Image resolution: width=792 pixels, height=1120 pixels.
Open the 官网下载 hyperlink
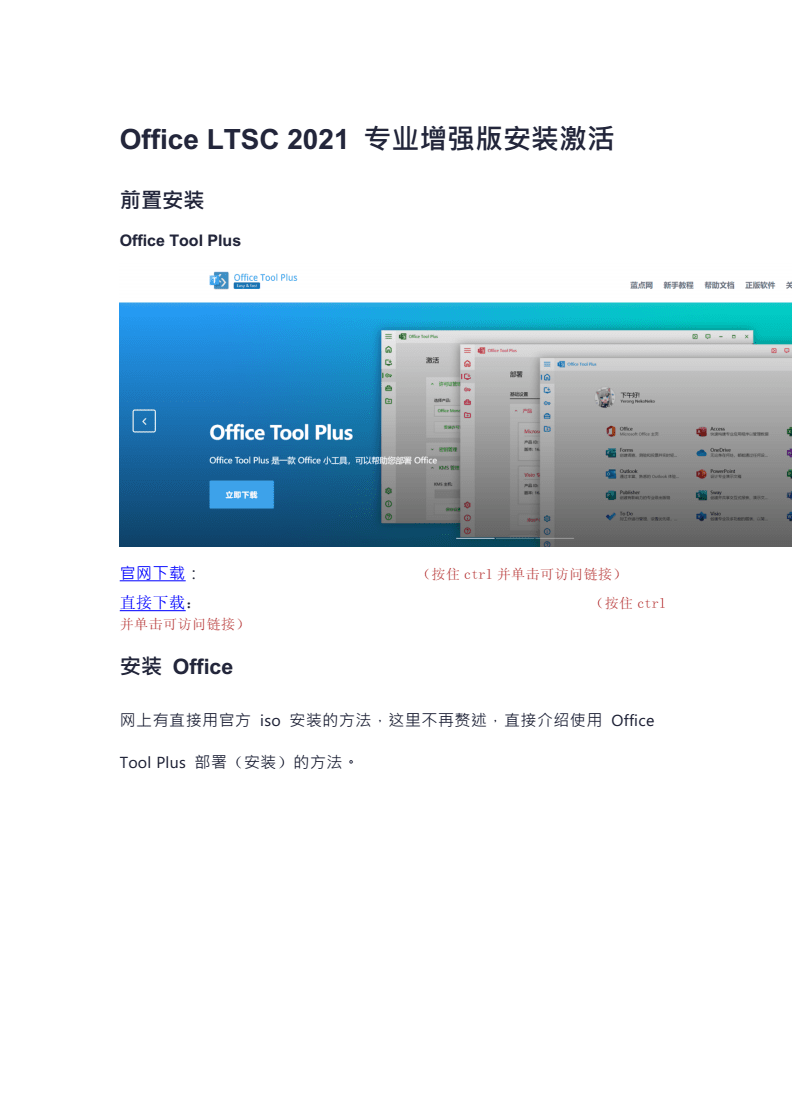click(152, 573)
